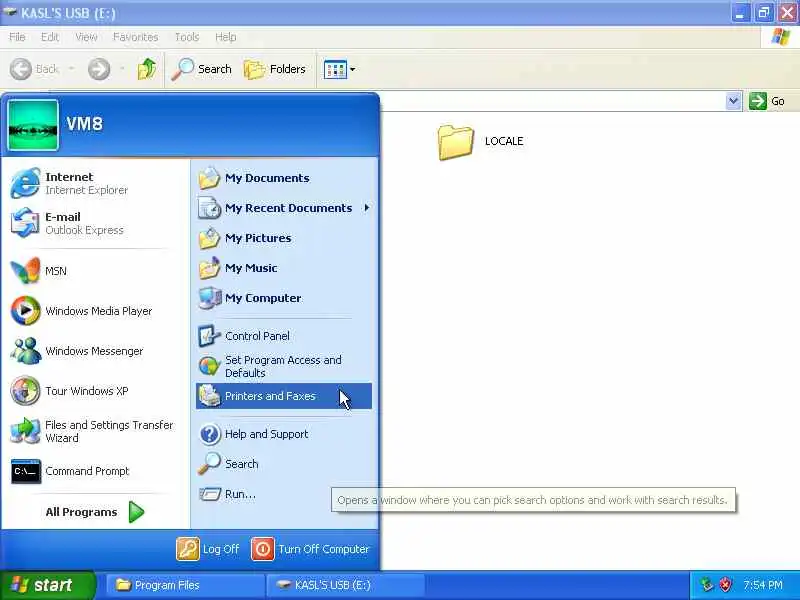Open the Forward history dropdown arrow
This screenshot has height=600, width=800.
122,69
